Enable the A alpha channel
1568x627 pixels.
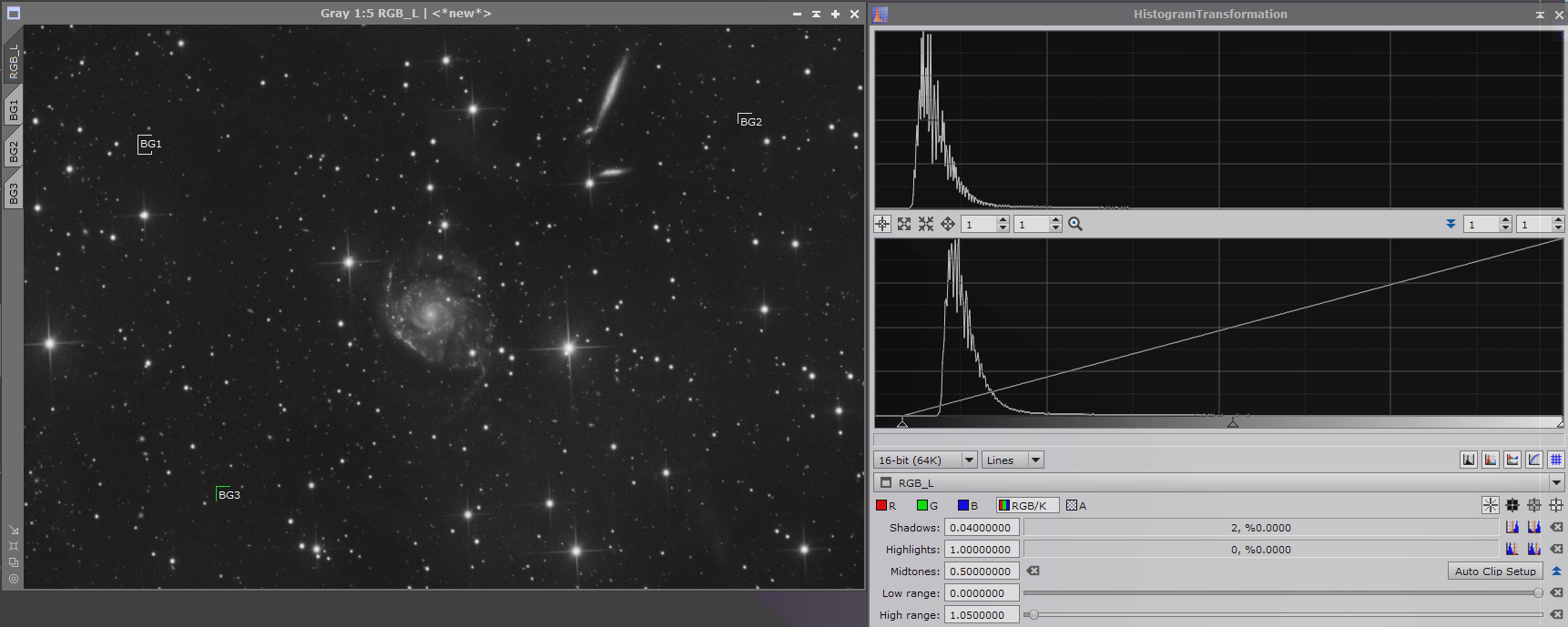point(1075,506)
